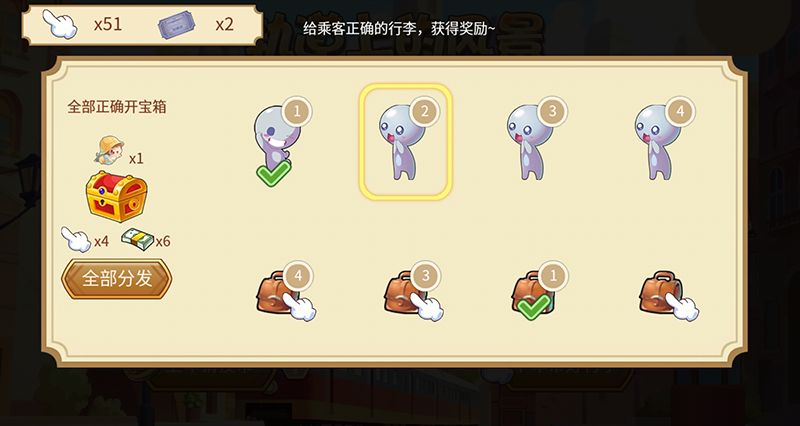Tap the explorer character reward x1
Screen dimensions: 800x426
[x=118, y=152]
